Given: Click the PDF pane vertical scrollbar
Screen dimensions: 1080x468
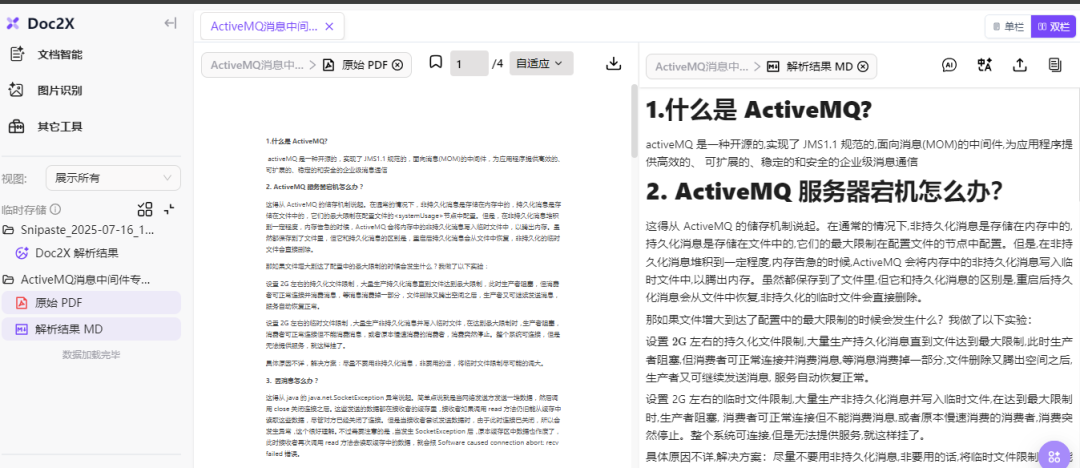Looking at the screenshot, I should 634,122.
